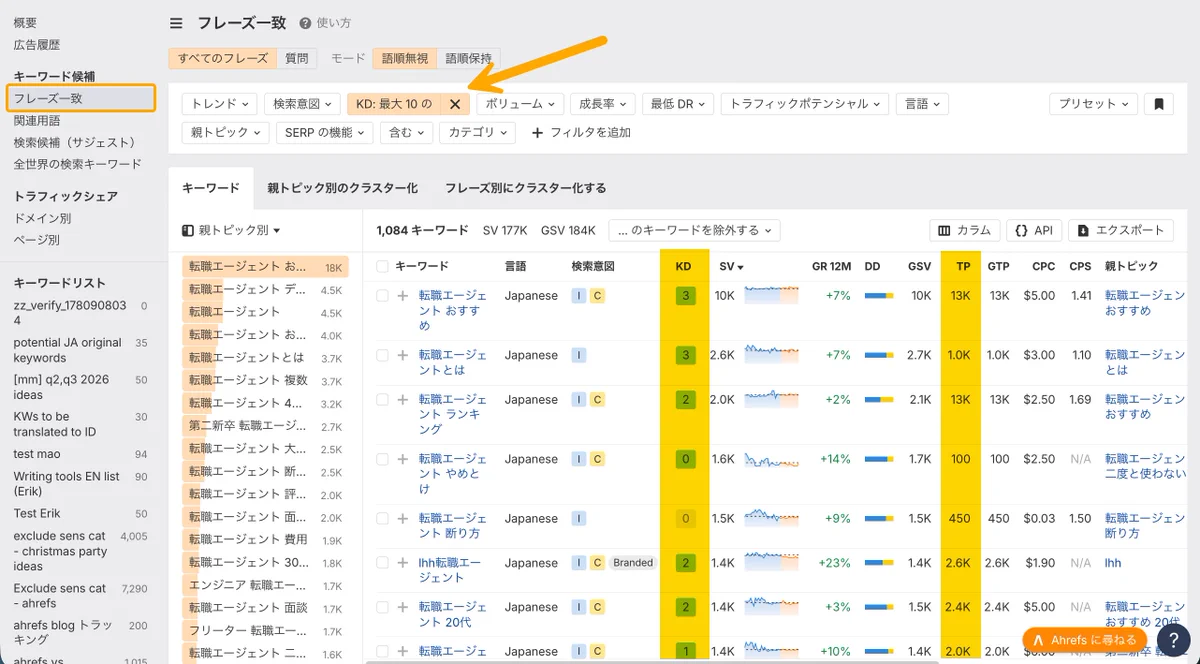
Task: Click the Branded tag on lhh転職エージェント row
Action: coord(633,563)
